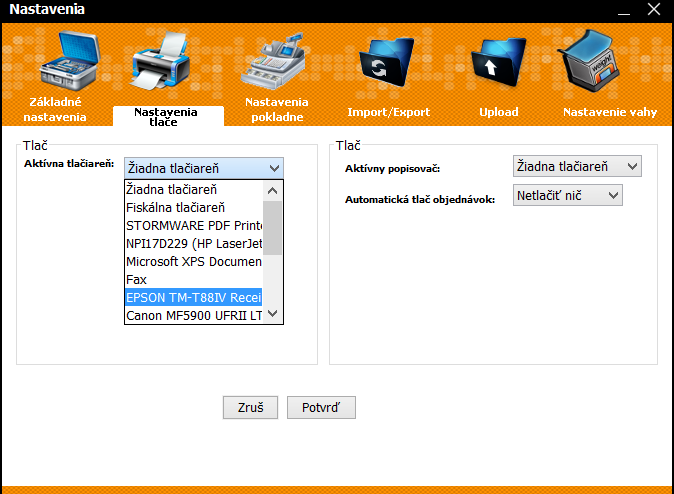Open the Upload folder icon
This screenshot has width=674, height=494.
tap(498, 64)
